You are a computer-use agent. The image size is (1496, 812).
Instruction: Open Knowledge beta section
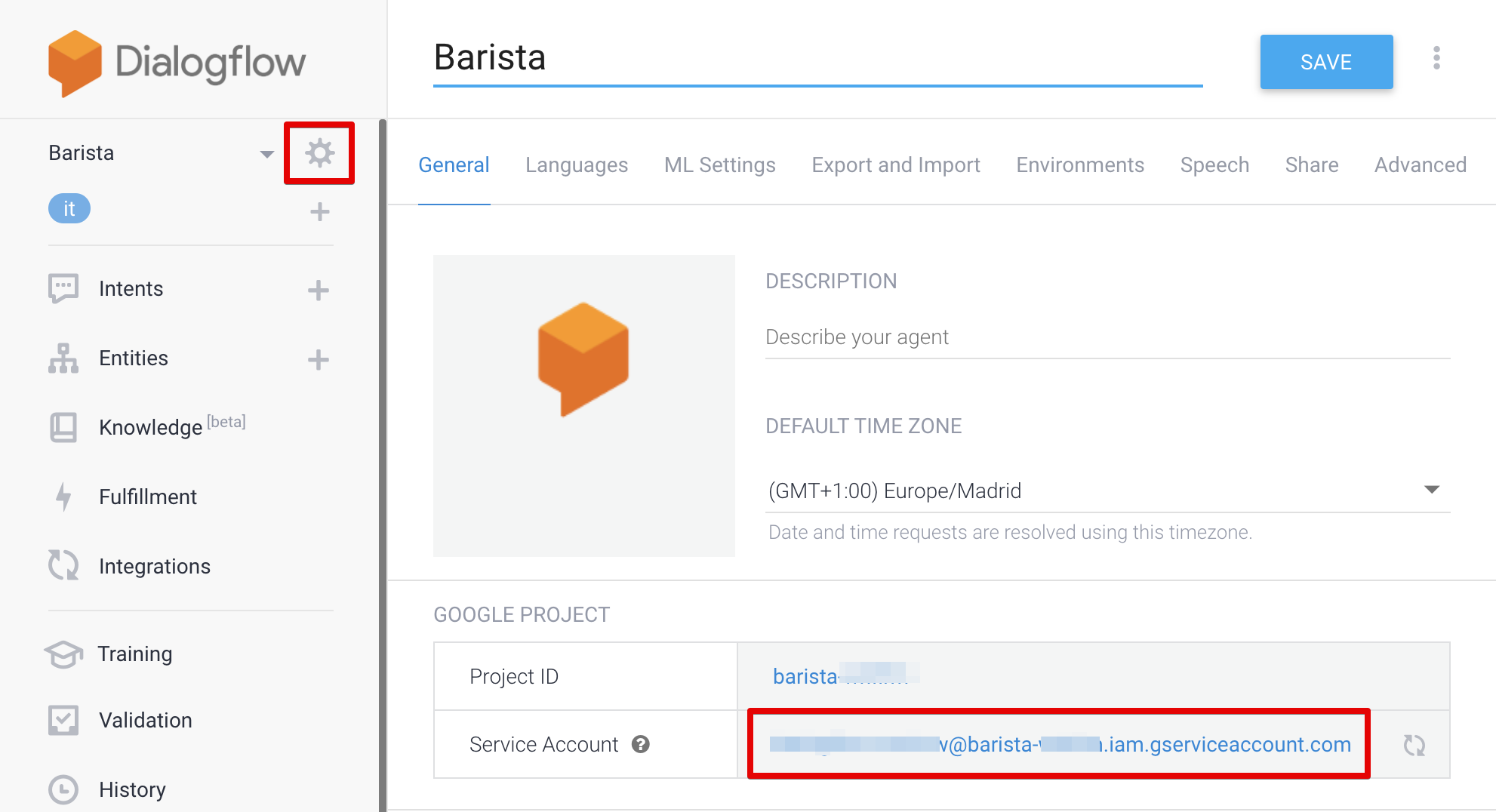(x=172, y=426)
